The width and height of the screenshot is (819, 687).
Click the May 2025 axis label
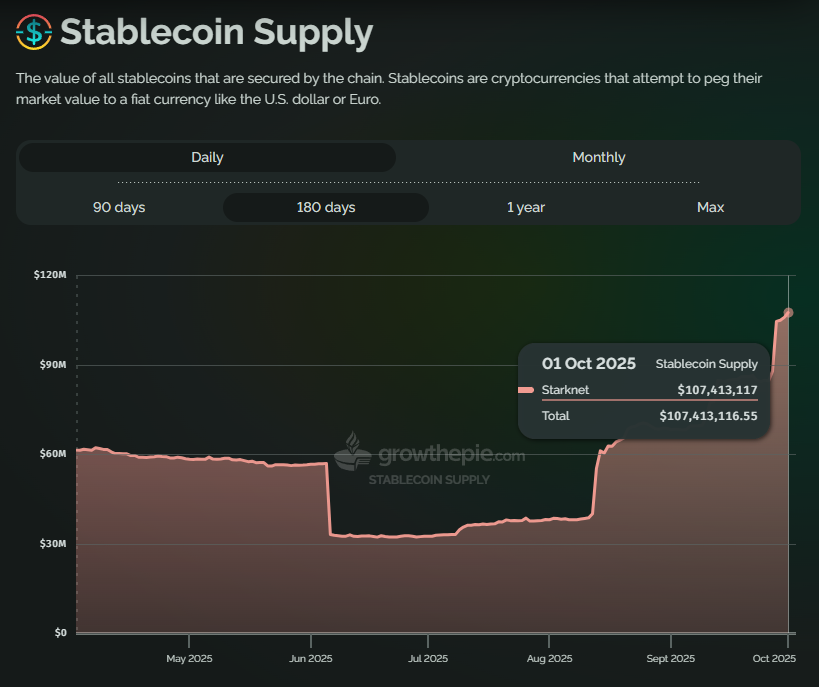[x=189, y=659]
